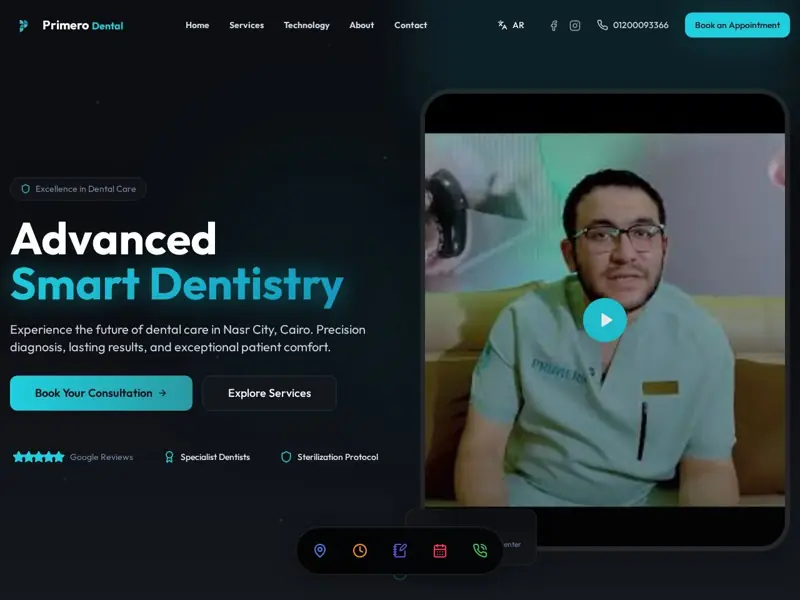Click the Primero Dental brand name
Image resolution: width=800 pixels, height=600 pixels.
pos(83,26)
